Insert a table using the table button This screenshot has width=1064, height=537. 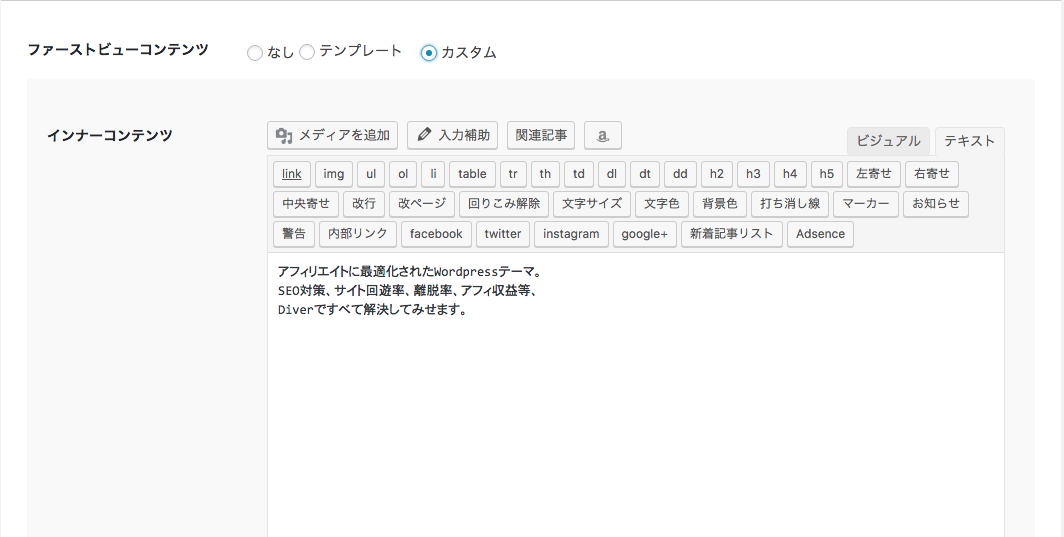point(472,174)
